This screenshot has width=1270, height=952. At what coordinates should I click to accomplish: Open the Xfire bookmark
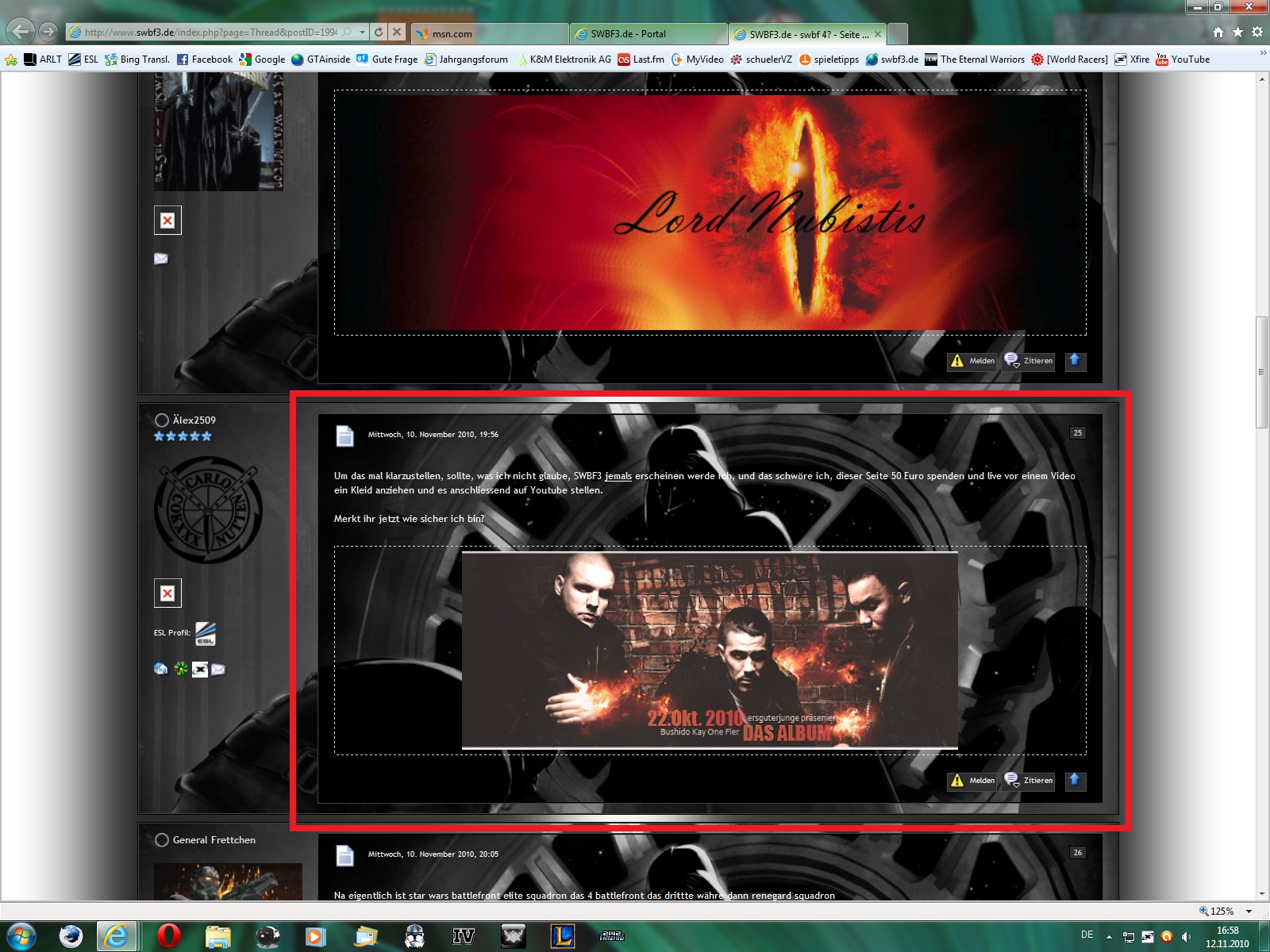[x=1132, y=59]
